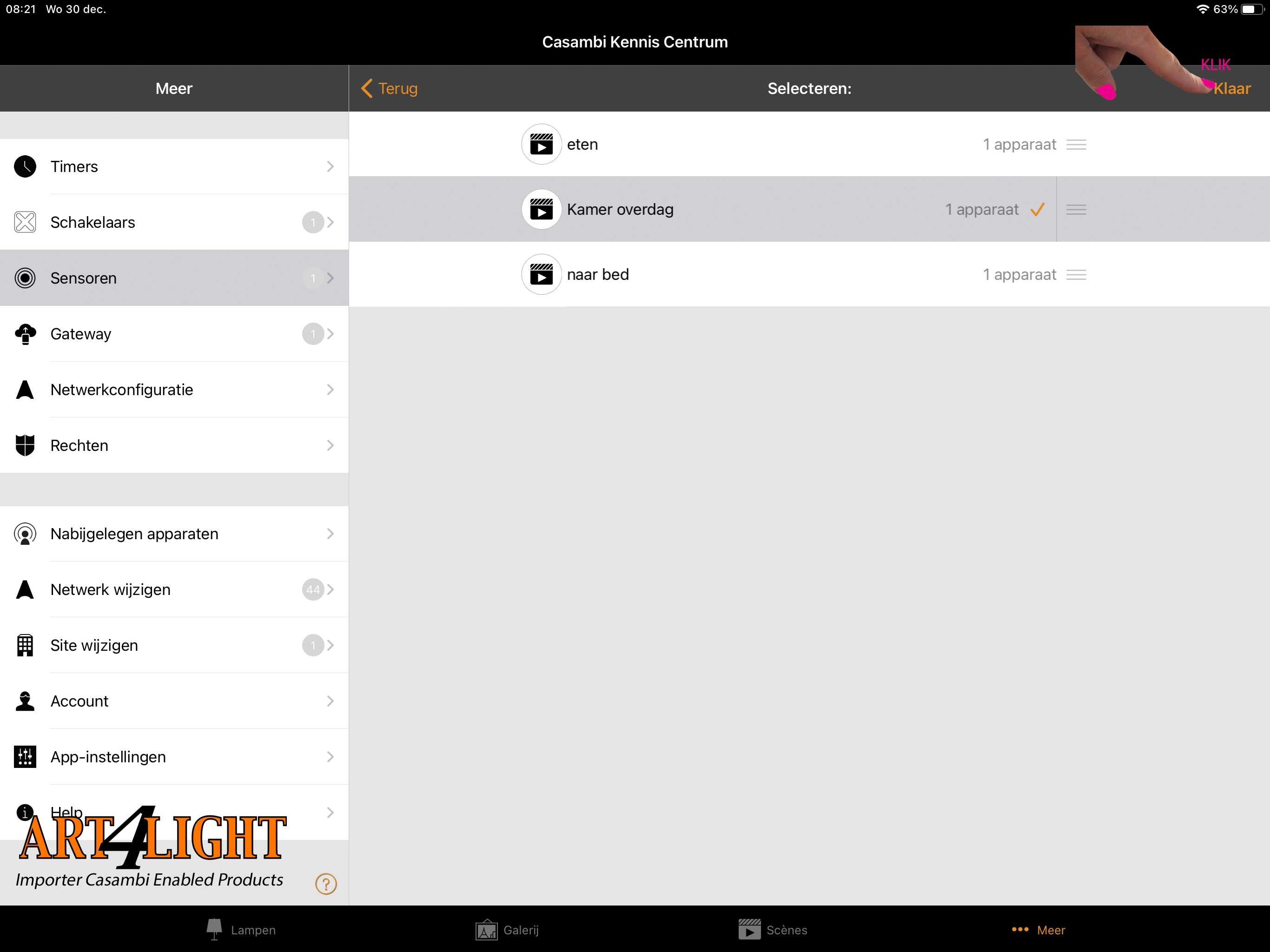Image resolution: width=1270 pixels, height=952 pixels.
Task: Expand the 'naar bed' reorder handle
Action: click(1077, 274)
